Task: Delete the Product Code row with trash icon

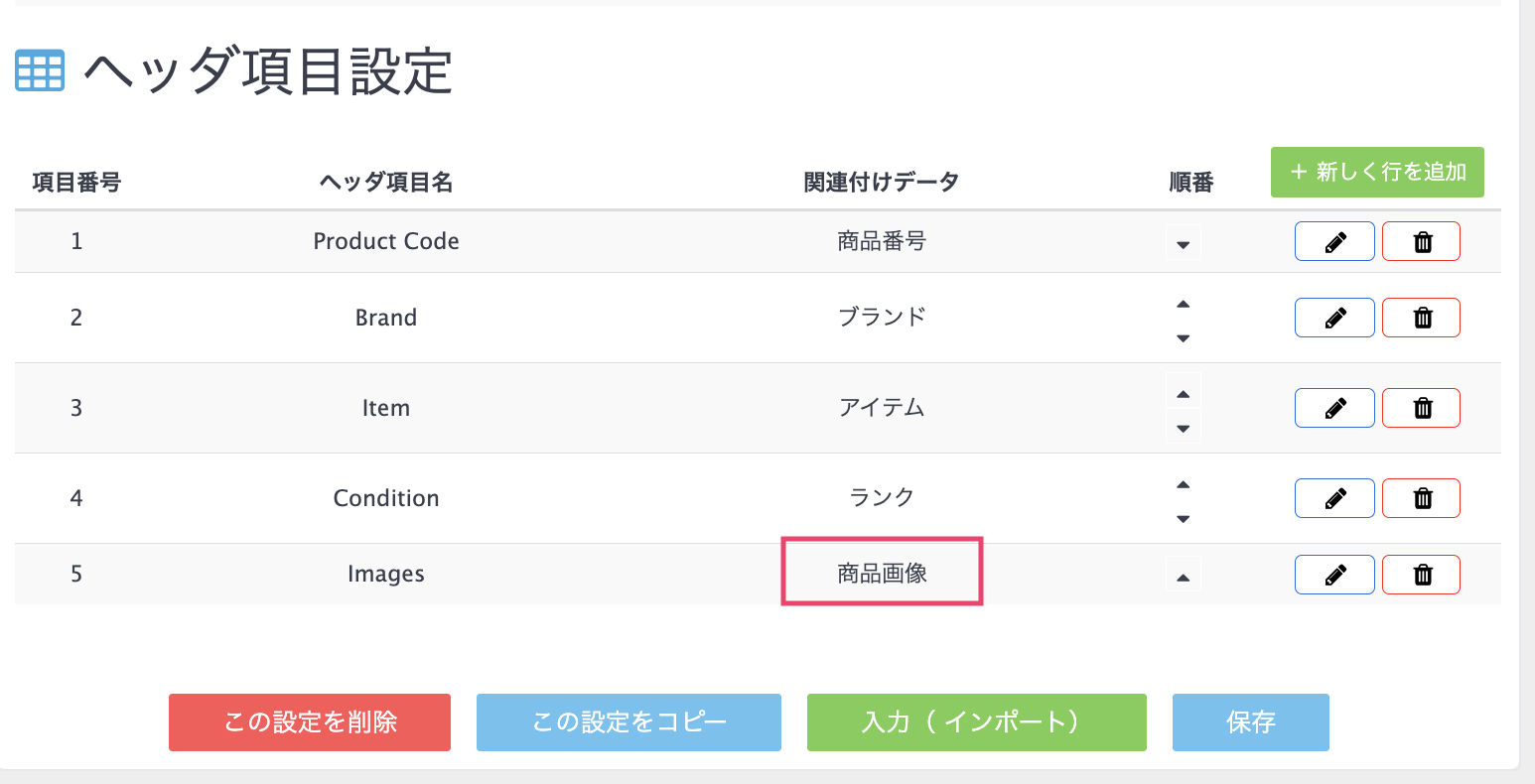Action: click(x=1422, y=241)
